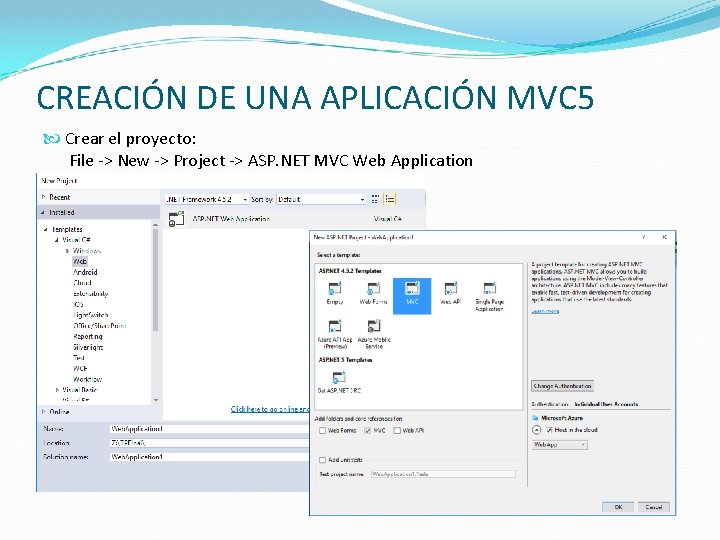Click the Test project name field
Image resolution: width=720 pixels, height=540 pixels.
[x=443, y=474]
